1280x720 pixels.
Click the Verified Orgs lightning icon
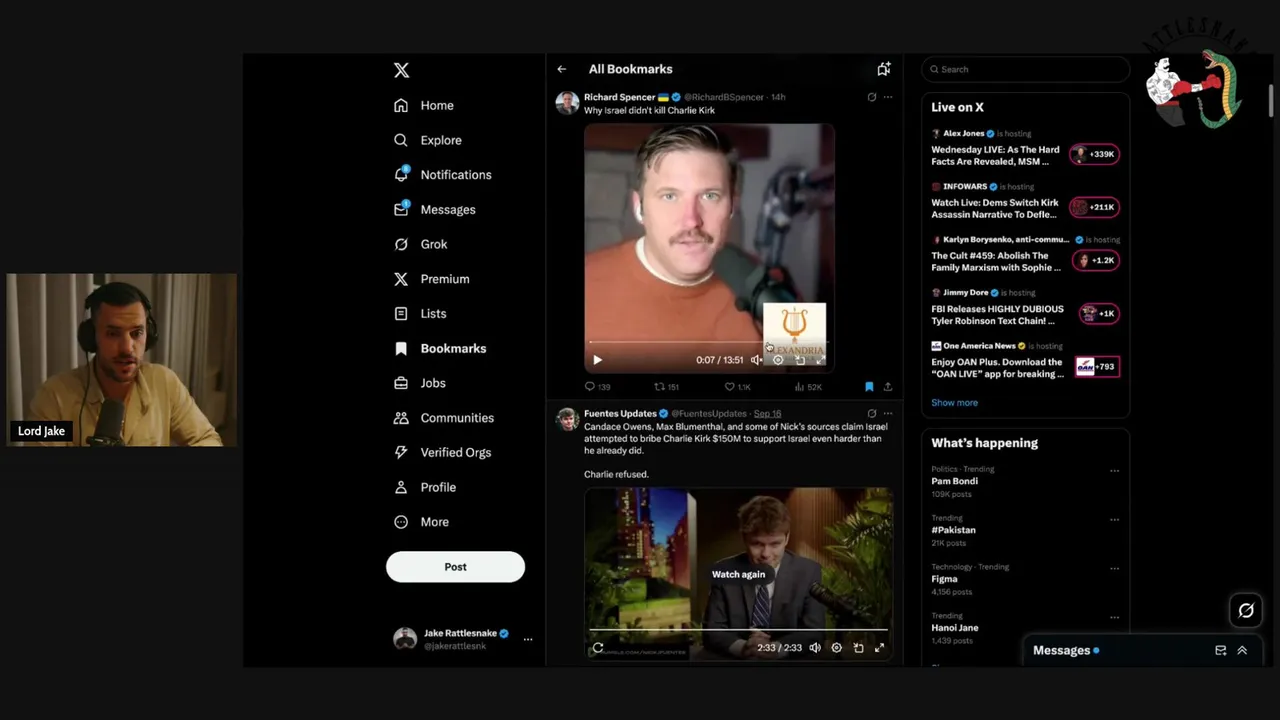pos(401,452)
